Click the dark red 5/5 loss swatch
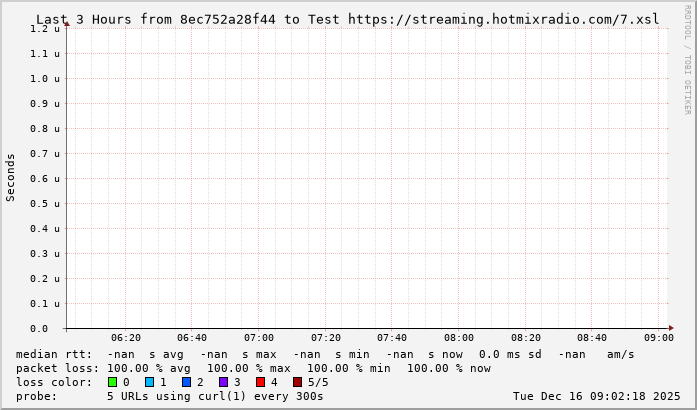697x410 pixels. pos(297,382)
